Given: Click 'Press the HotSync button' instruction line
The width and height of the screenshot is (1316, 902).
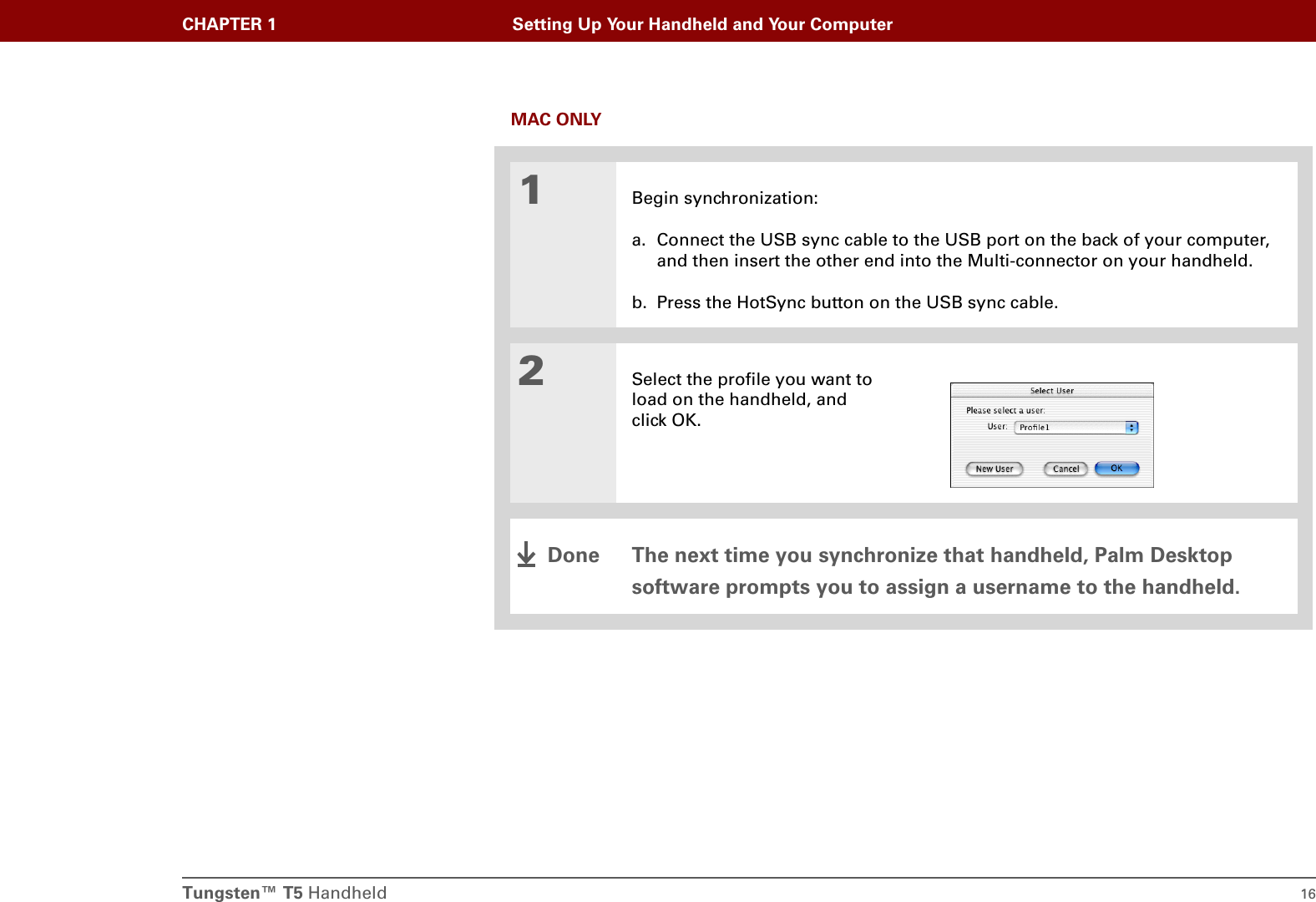Looking at the screenshot, I should [845, 302].
